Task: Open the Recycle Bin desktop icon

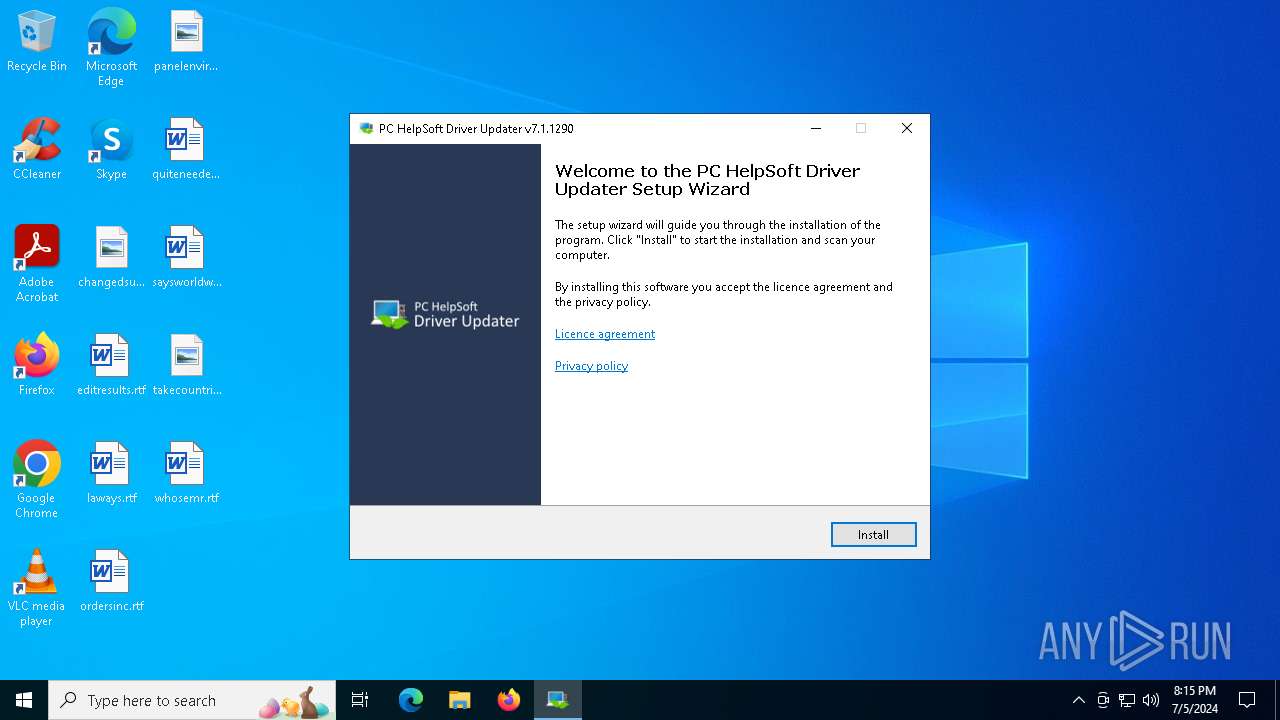Action: [37, 42]
